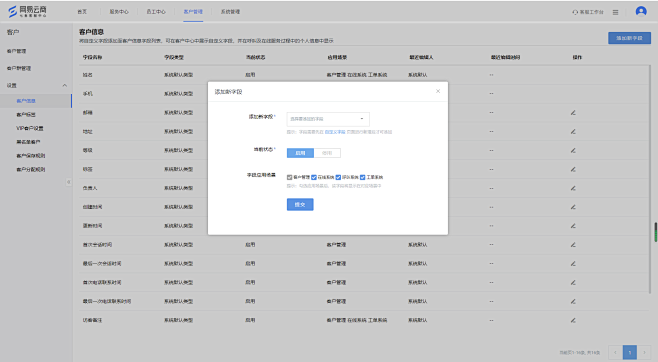Click the 添加新字段 button at top right
The width and height of the screenshot is (658, 362).
[629, 38]
